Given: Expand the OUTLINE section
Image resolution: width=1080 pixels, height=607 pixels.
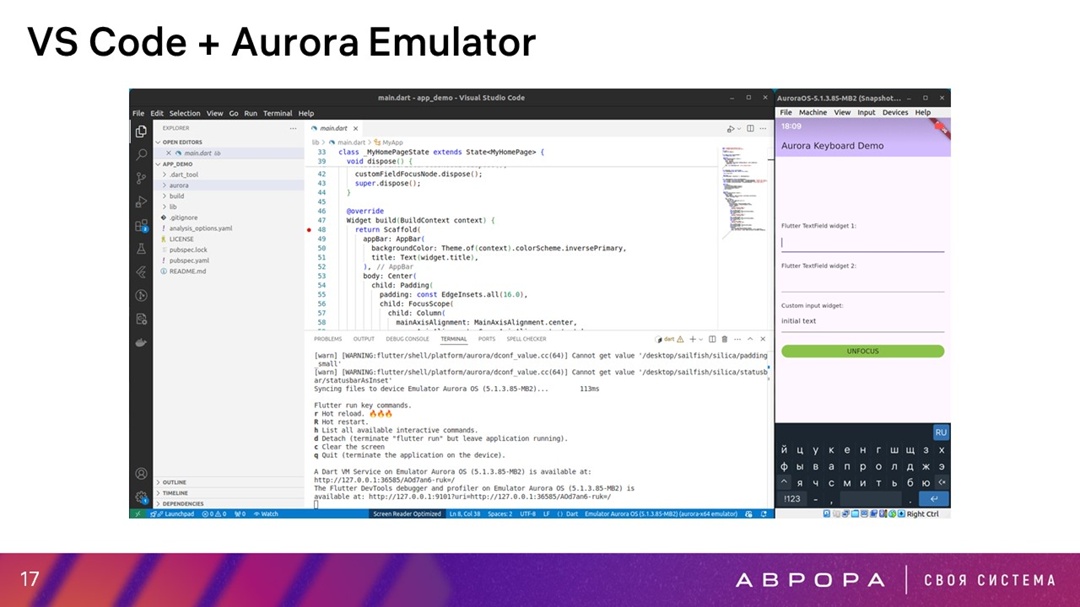Looking at the screenshot, I should 173,482.
